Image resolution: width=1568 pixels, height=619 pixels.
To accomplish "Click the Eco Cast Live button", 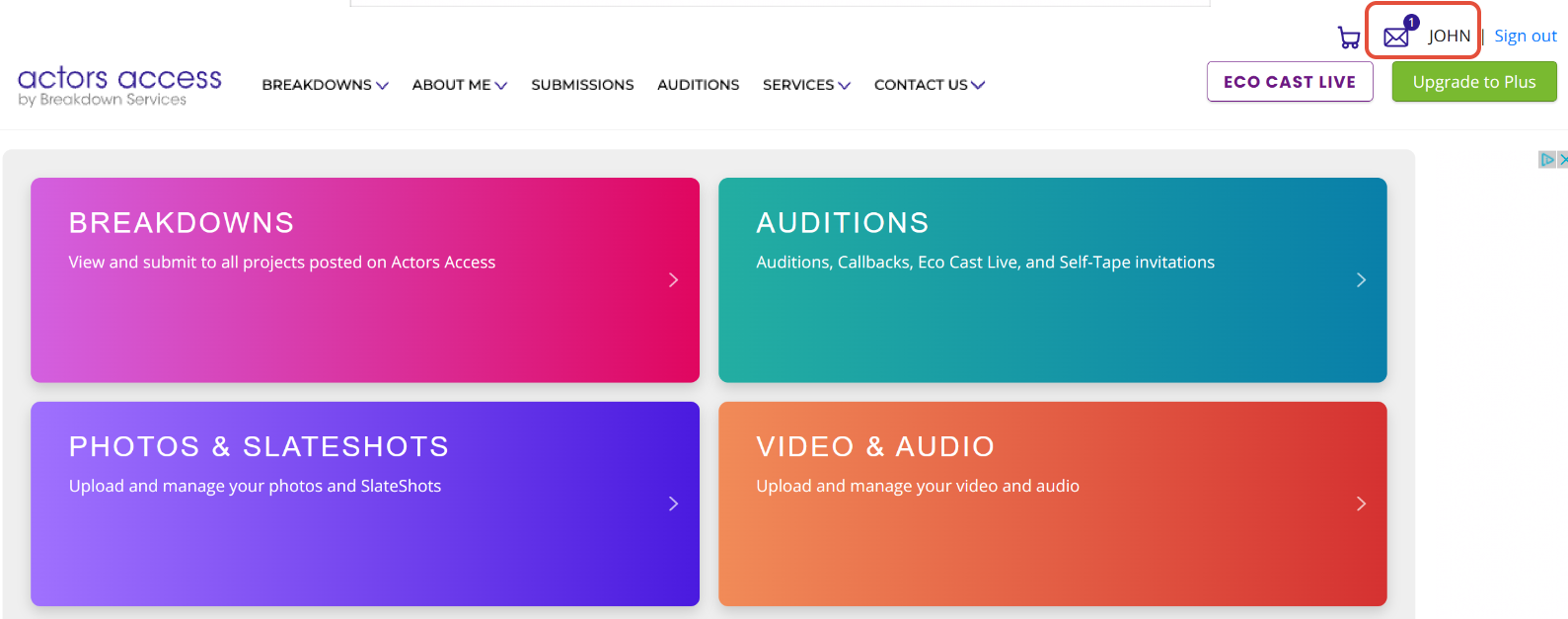I will pos(1290,82).
